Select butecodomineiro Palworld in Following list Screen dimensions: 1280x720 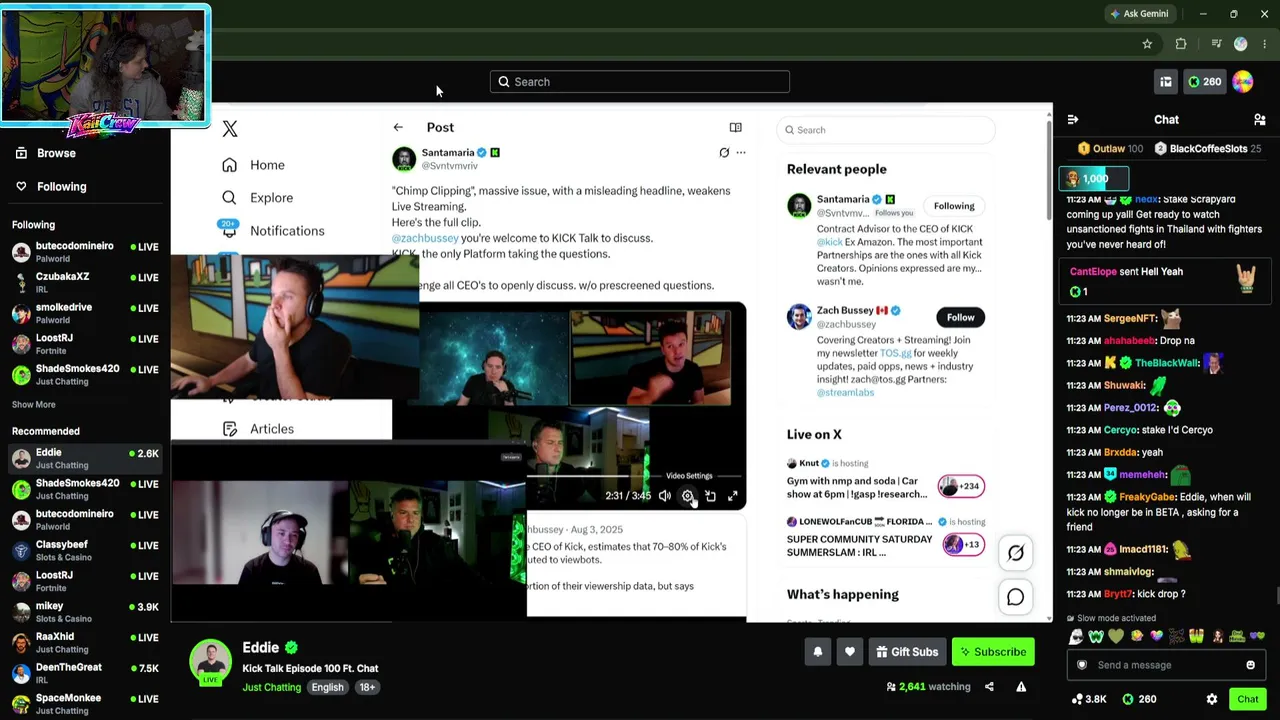(85, 251)
